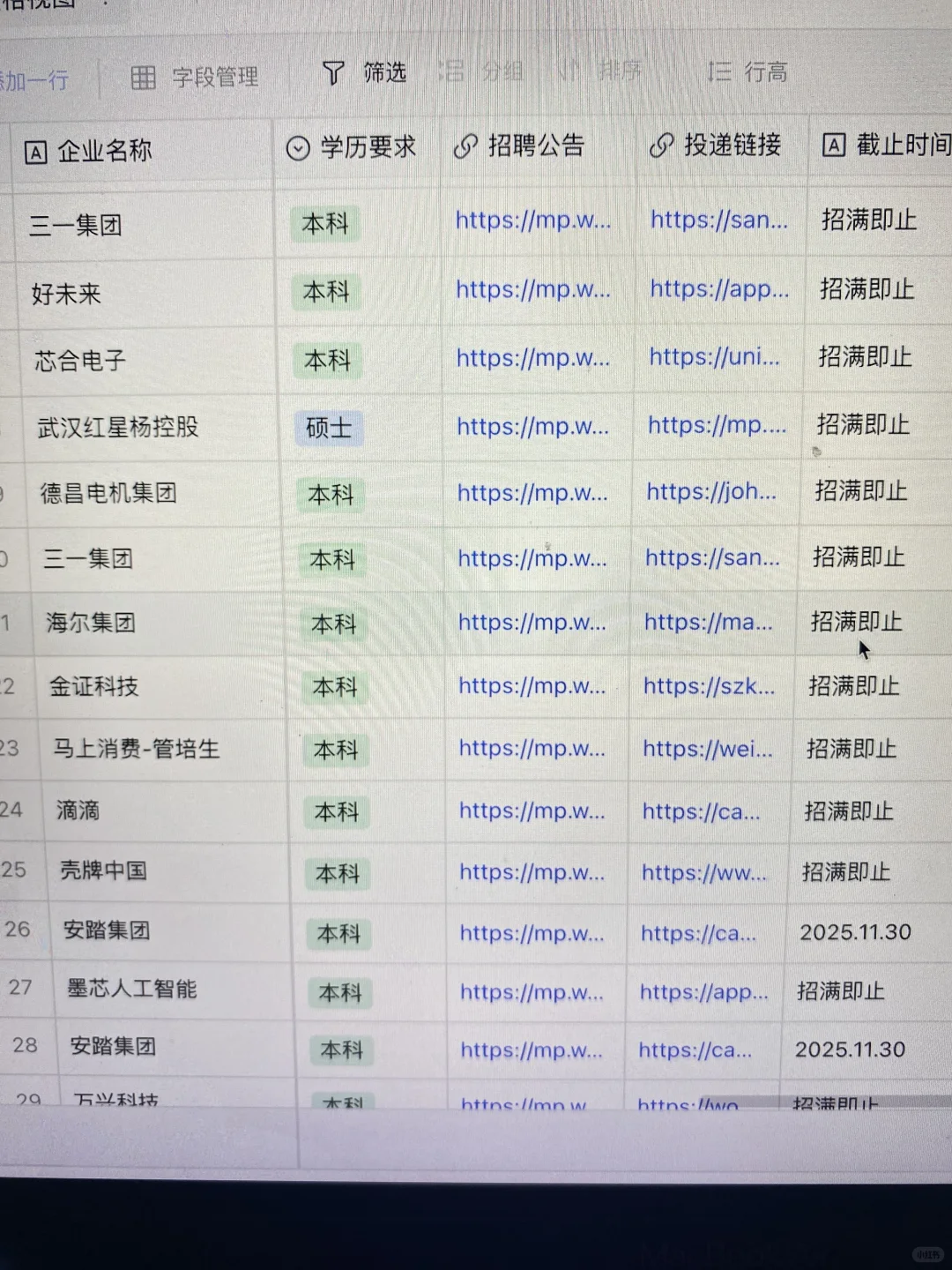Click the 截止时间 text-type icon

pyautogui.click(x=834, y=145)
